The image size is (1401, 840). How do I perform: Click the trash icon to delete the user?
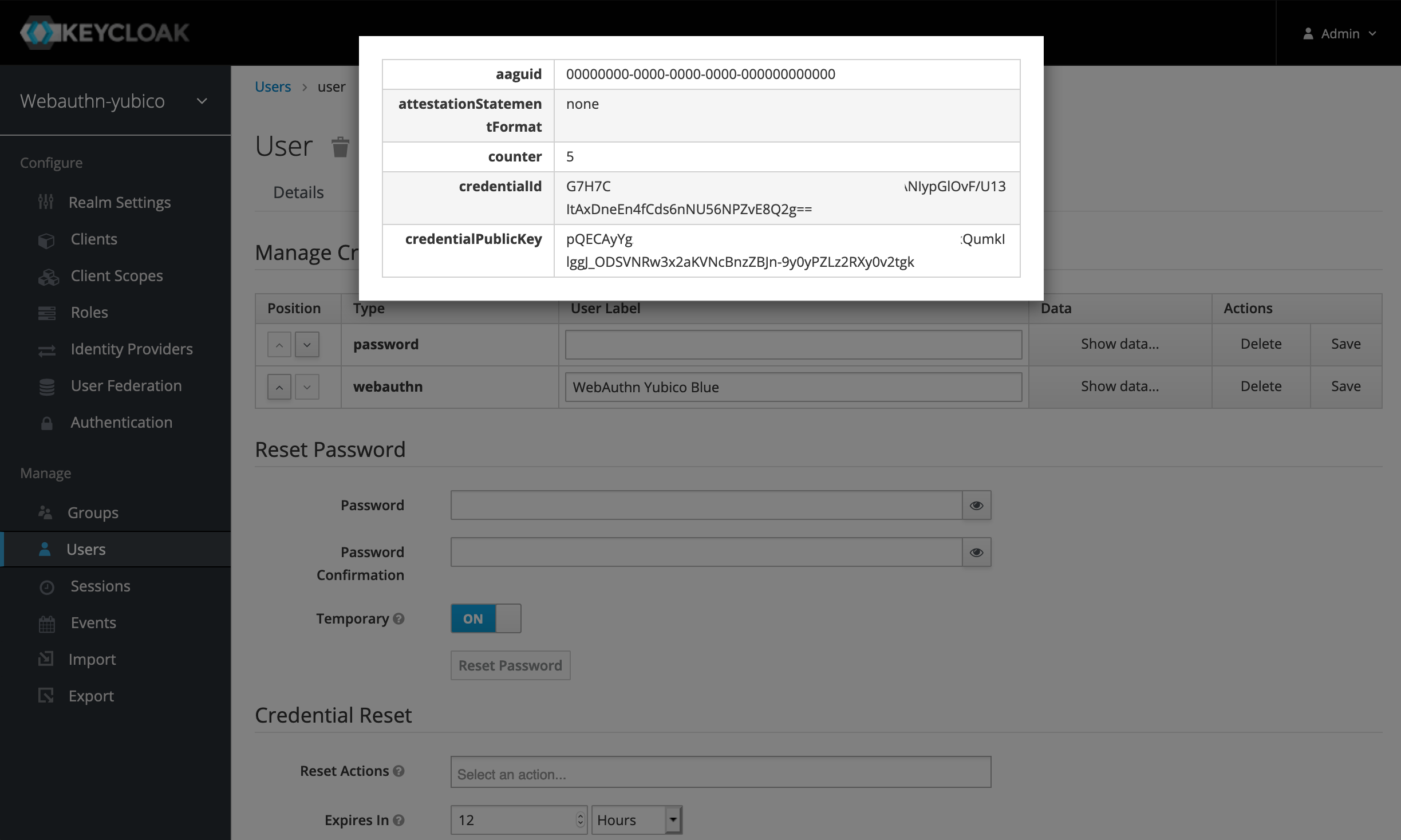pos(340,146)
